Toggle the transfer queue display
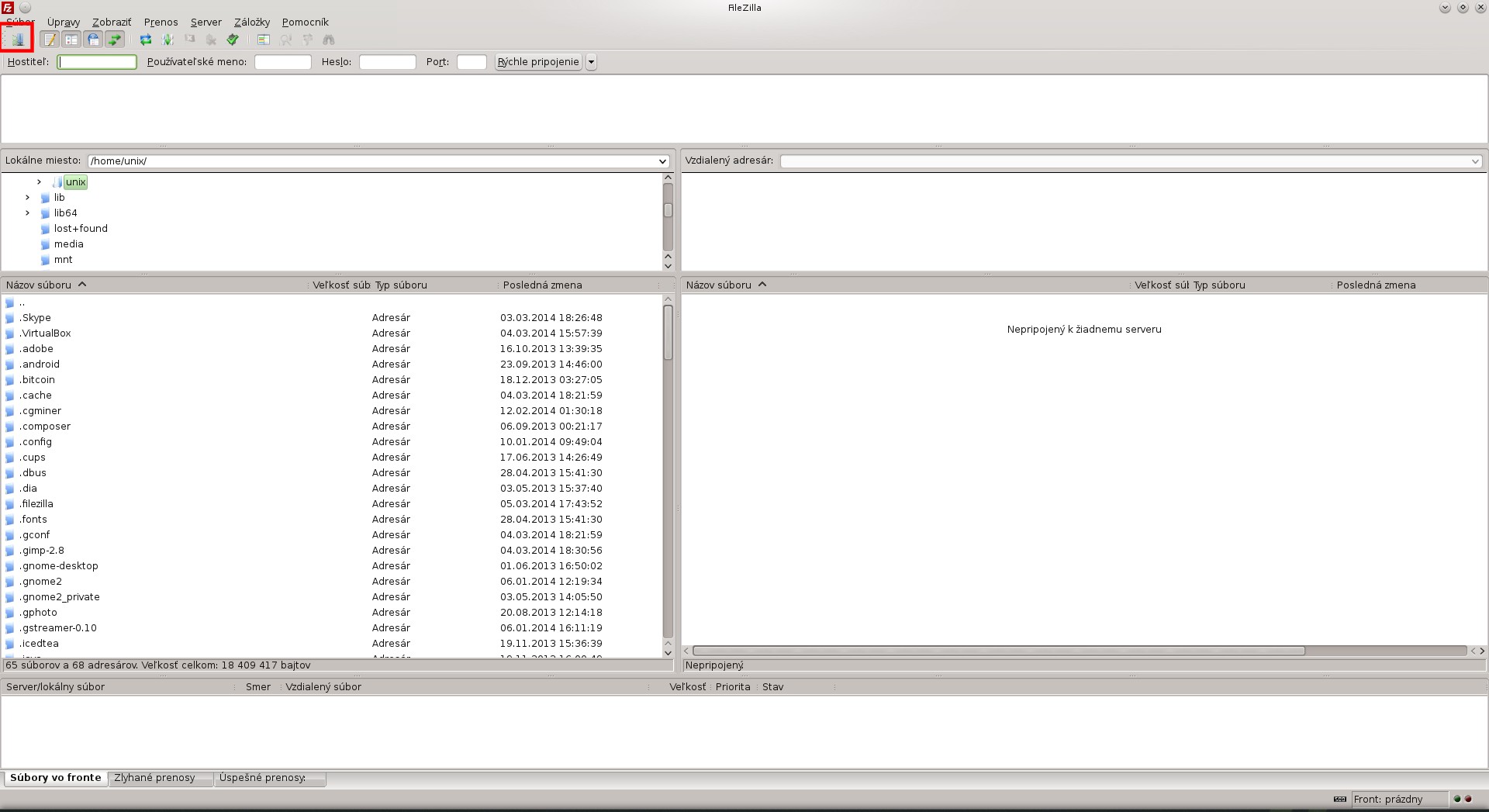The width and height of the screenshot is (1489, 812). (x=115, y=39)
